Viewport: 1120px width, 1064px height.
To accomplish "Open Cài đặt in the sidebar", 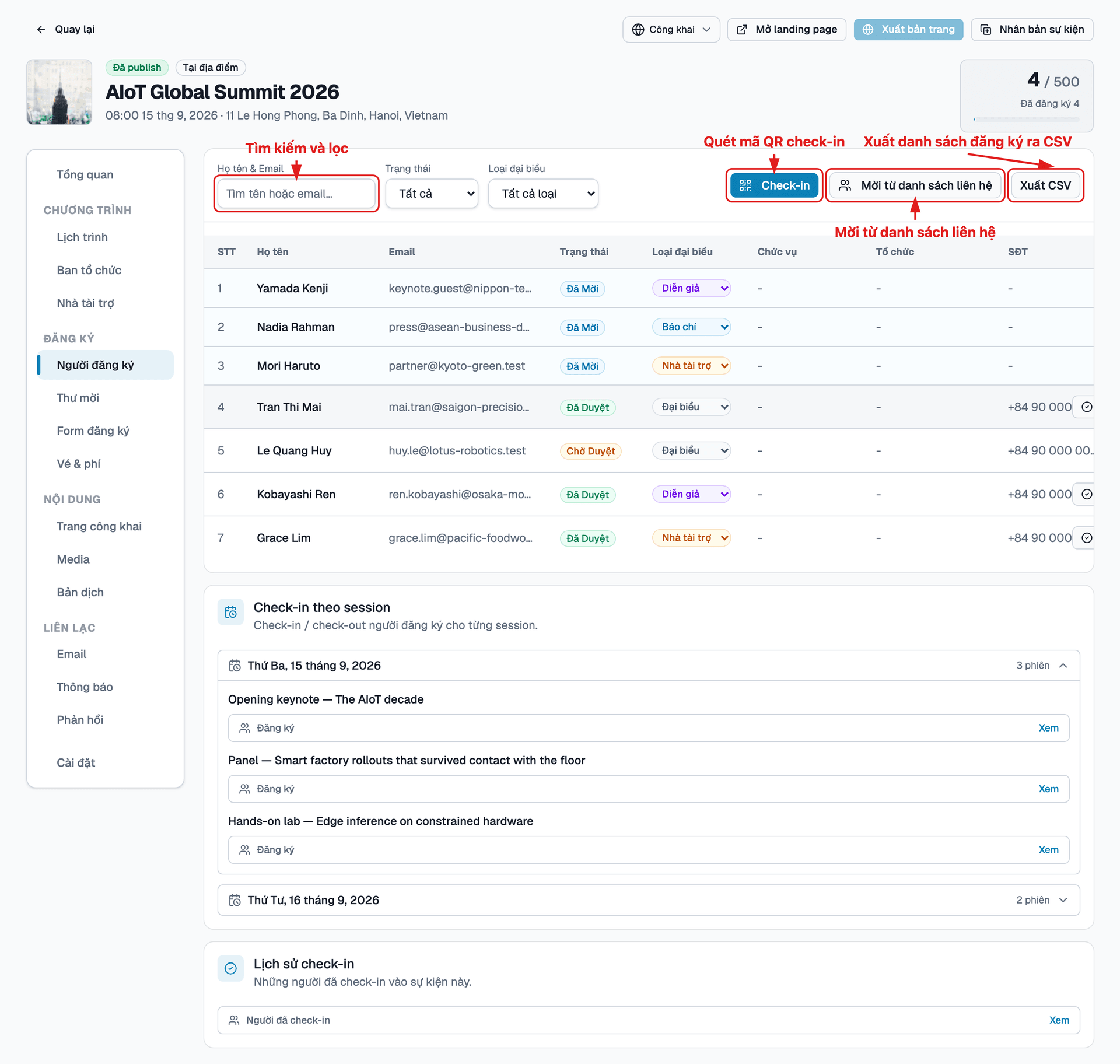I will tap(76, 763).
